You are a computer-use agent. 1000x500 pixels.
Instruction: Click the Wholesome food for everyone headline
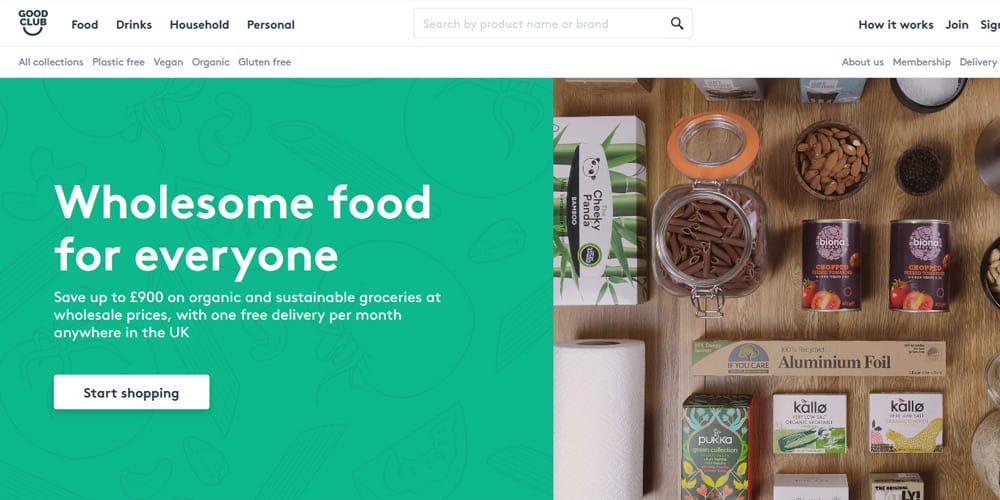point(242,228)
